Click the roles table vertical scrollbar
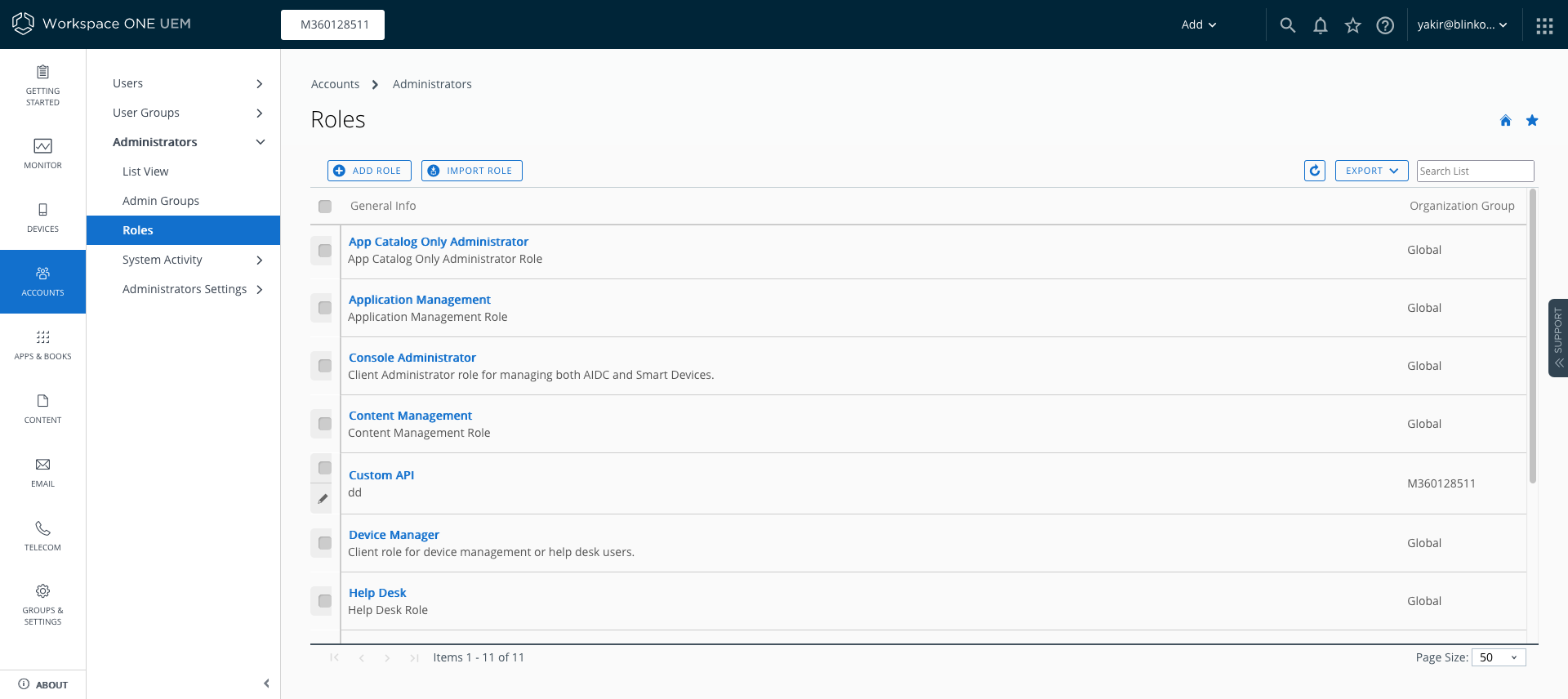Image resolution: width=1568 pixels, height=699 pixels. point(1533,336)
